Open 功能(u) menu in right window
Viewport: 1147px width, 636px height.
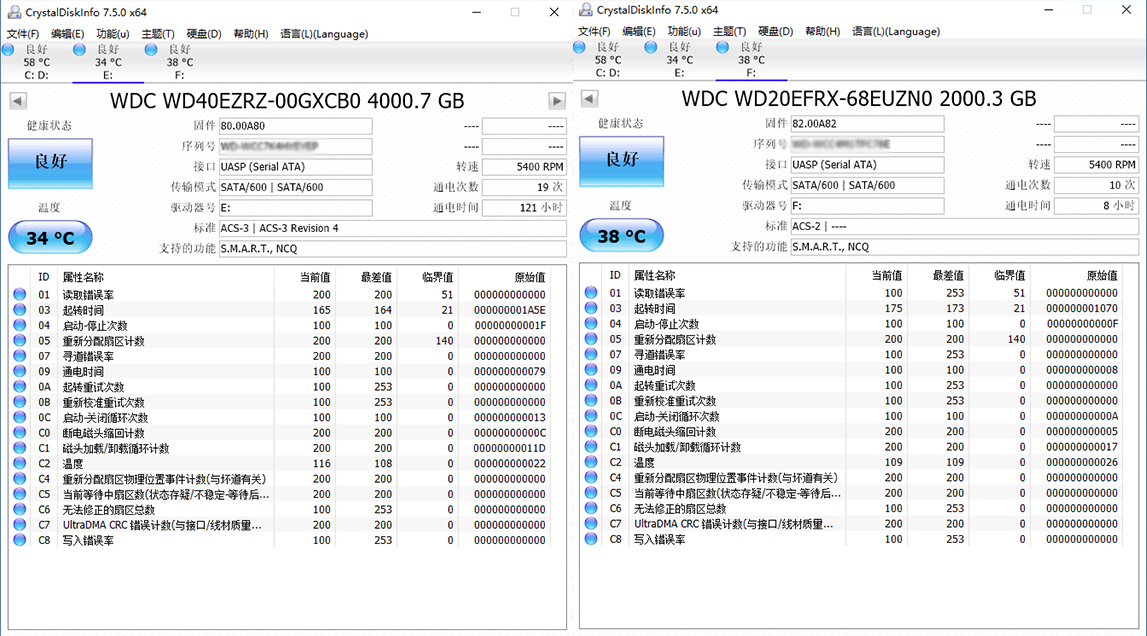point(684,31)
